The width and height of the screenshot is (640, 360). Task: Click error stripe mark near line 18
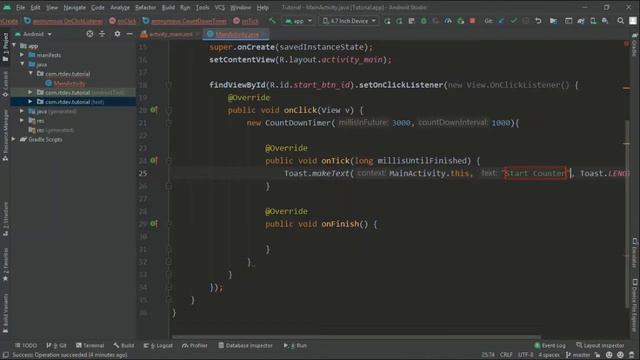(626, 88)
